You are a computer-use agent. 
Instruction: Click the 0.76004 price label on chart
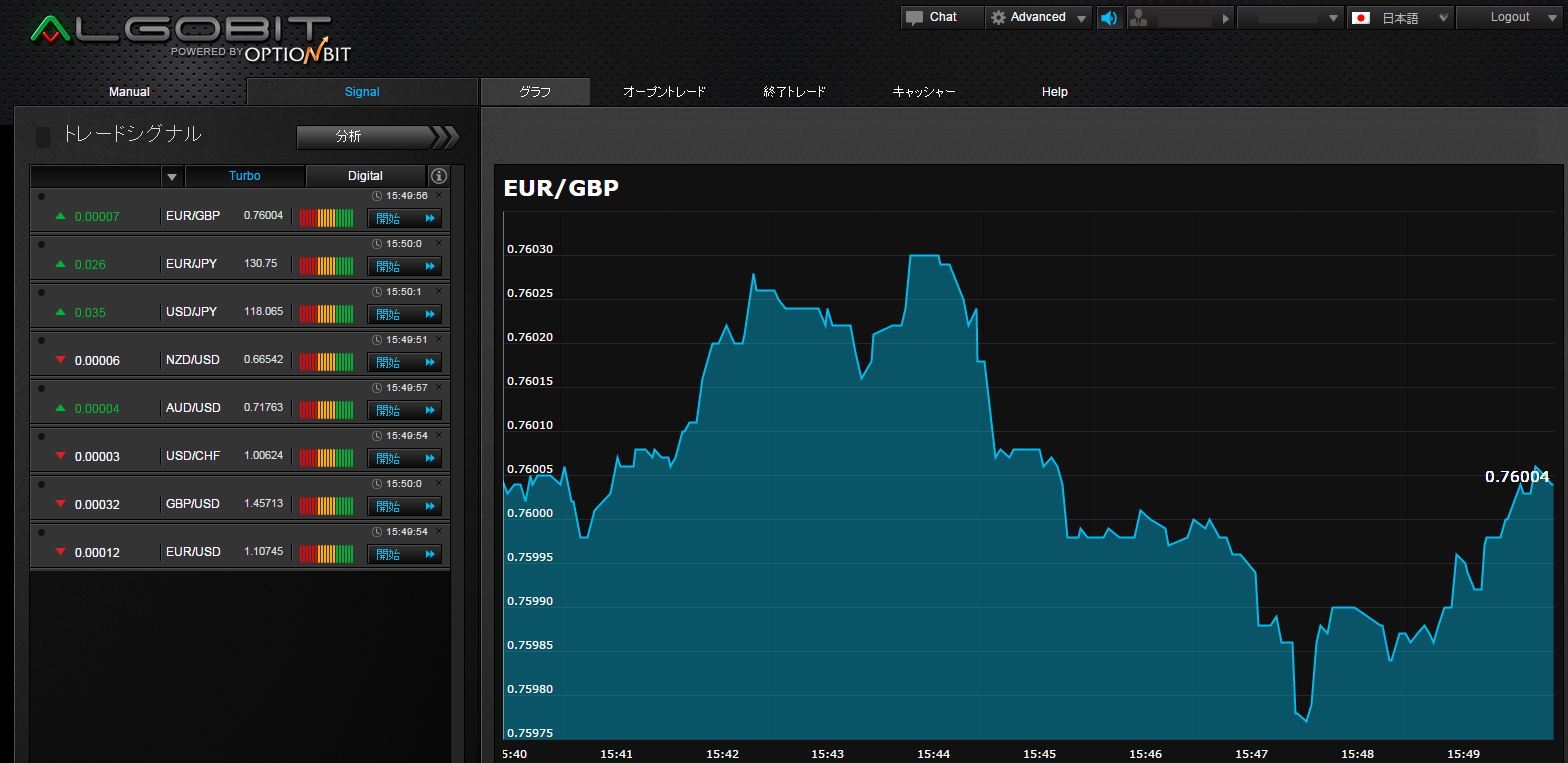pos(1517,477)
